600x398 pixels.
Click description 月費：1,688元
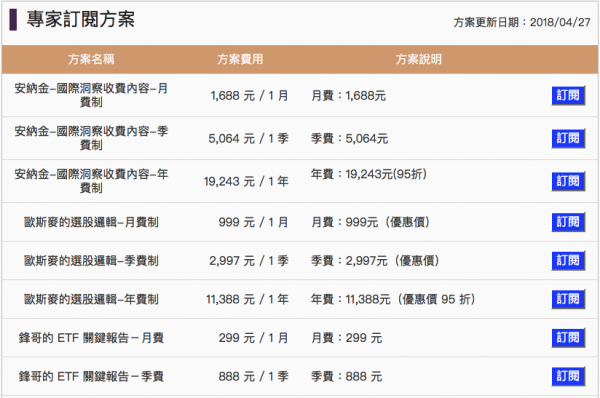pyautogui.click(x=348, y=95)
